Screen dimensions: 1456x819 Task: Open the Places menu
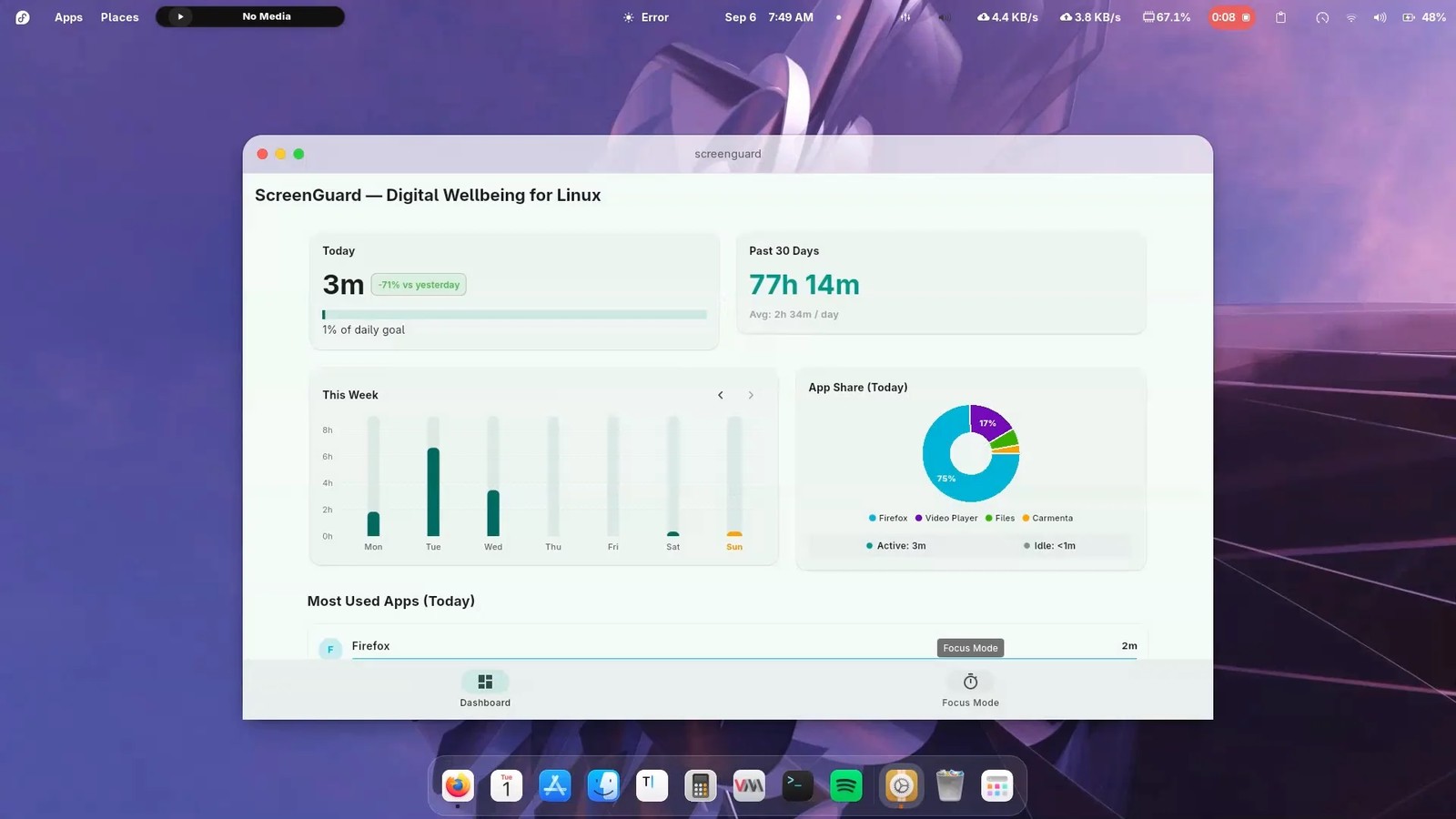click(x=120, y=17)
